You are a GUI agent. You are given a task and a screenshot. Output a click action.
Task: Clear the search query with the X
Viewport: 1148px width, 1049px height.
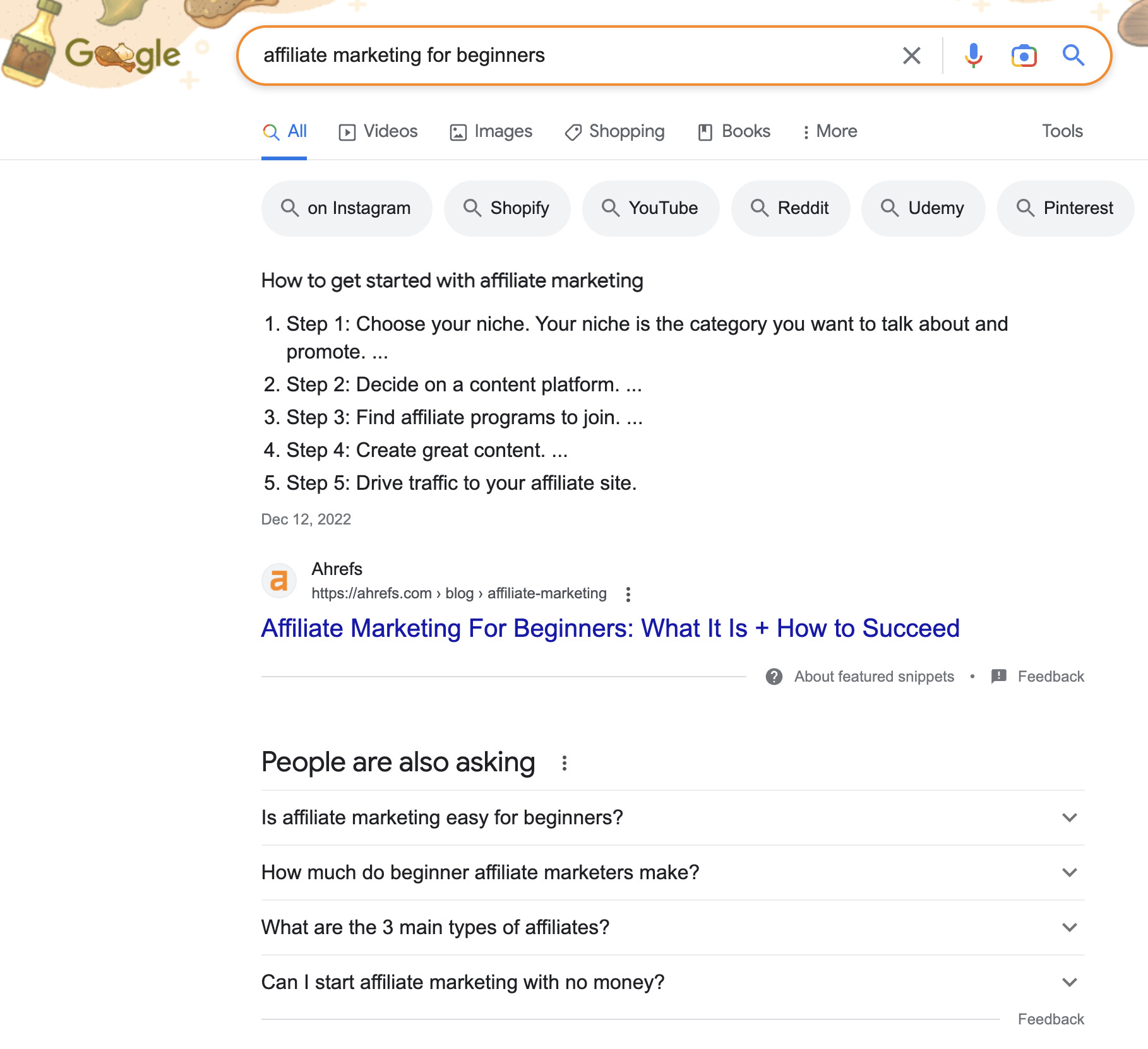911,56
